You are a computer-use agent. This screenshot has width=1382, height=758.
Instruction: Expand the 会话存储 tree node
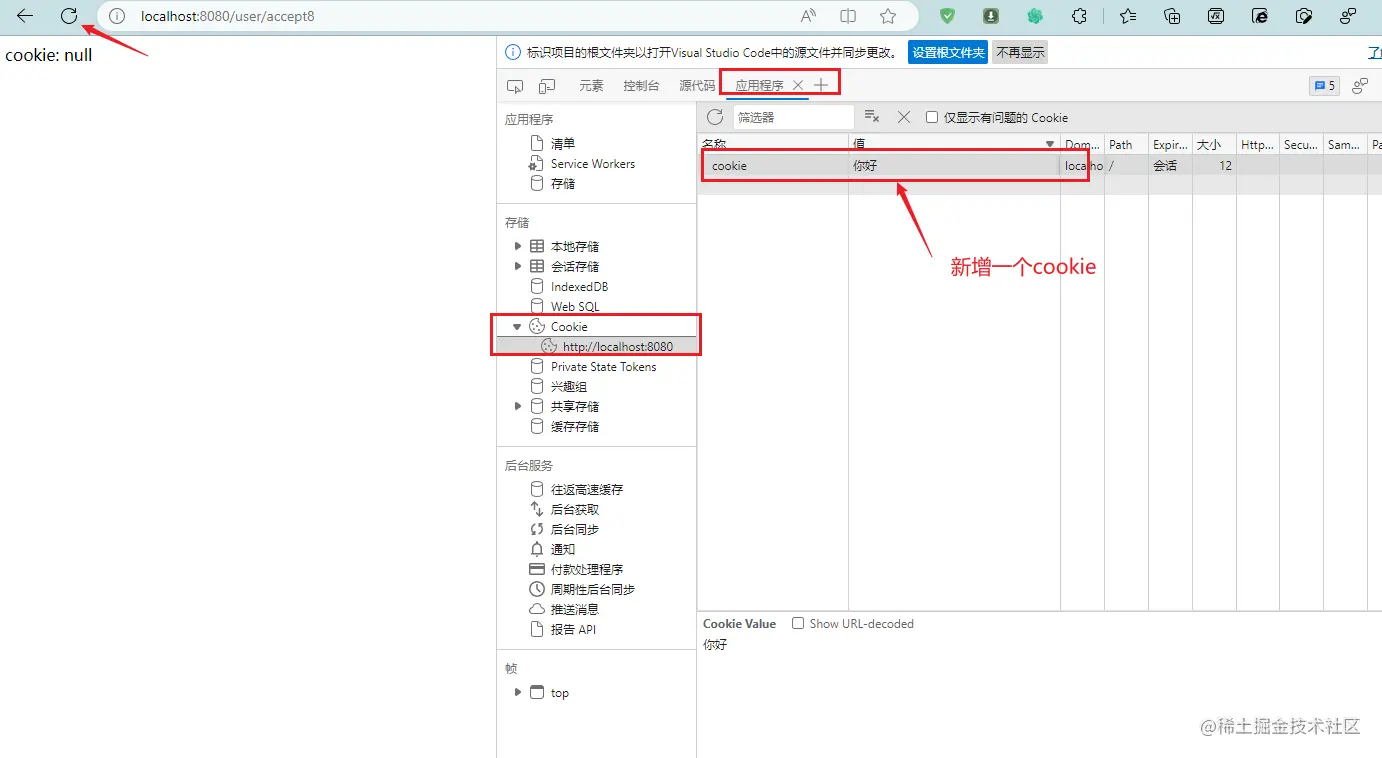click(x=518, y=266)
